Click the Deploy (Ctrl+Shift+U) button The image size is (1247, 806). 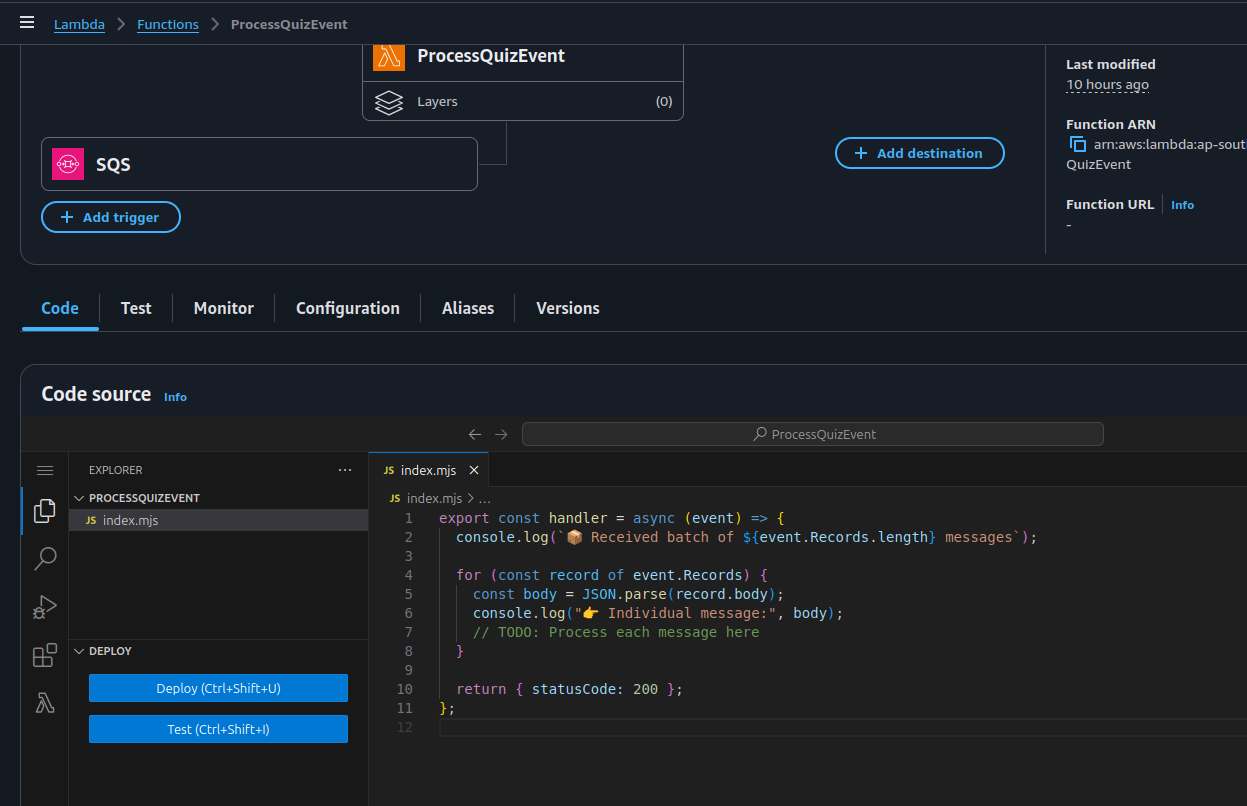(x=218, y=688)
